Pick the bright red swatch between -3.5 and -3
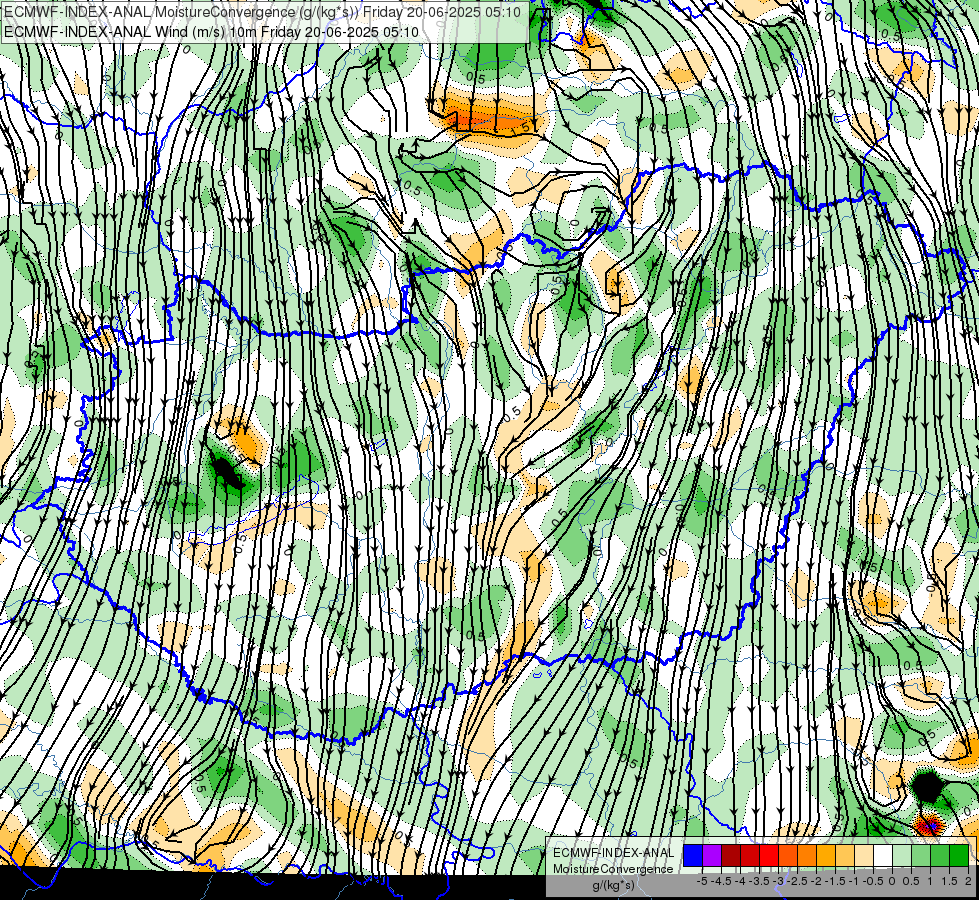The height and width of the screenshot is (900, 979). pyautogui.click(x=769, y=856)
